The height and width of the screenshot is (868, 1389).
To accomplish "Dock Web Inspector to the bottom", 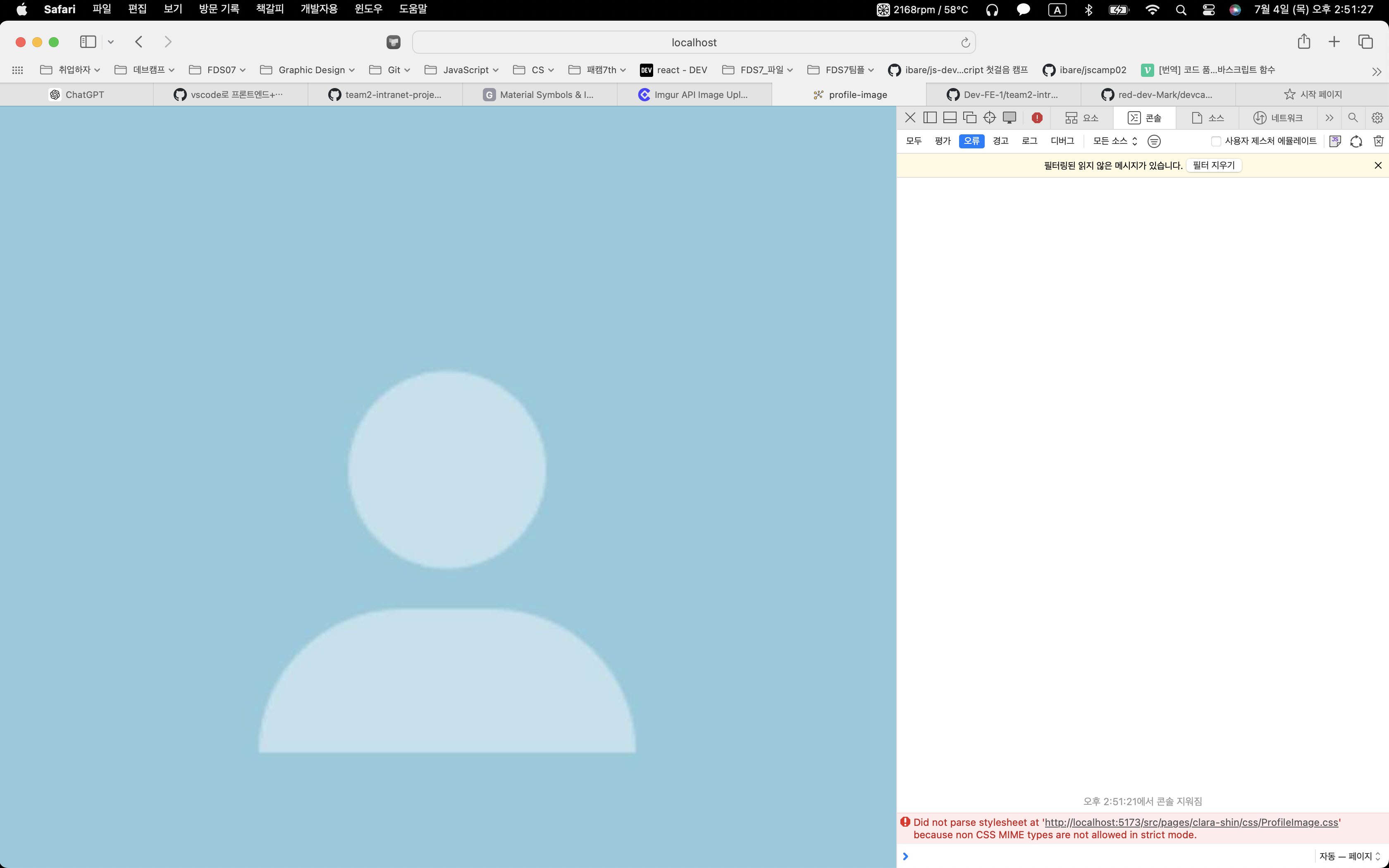I will (950, 118).
